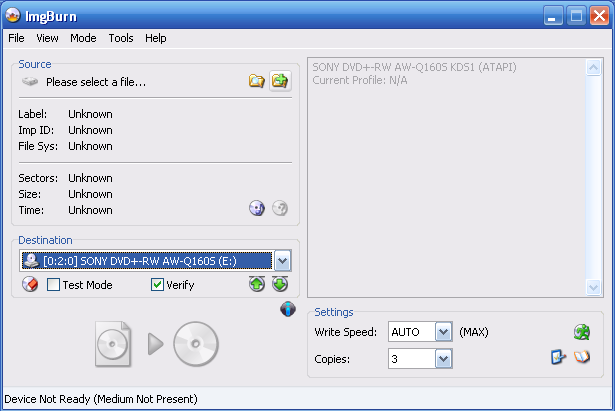Start the write image to disc button

[x=156, y=344]
